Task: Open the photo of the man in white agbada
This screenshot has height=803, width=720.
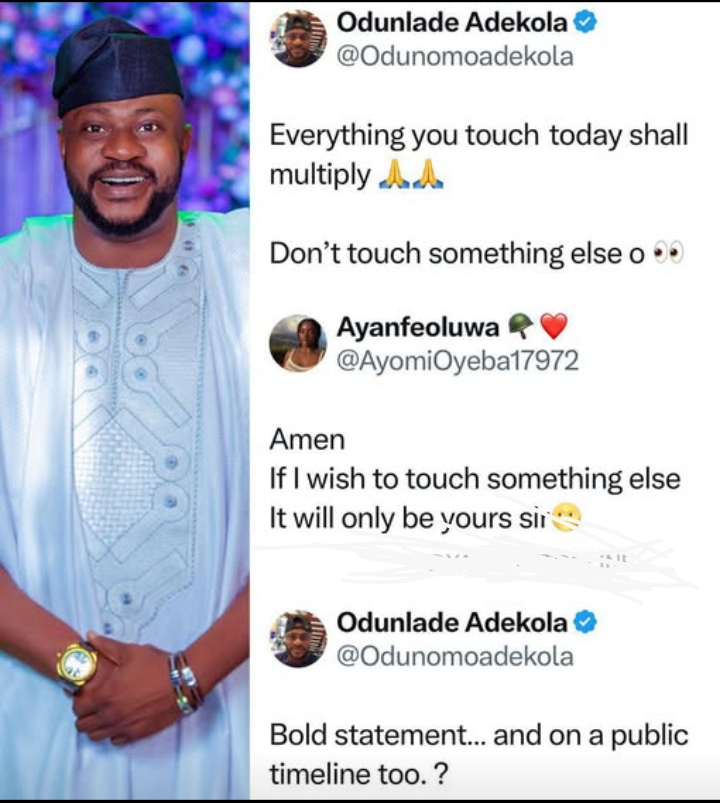Action: pyautogui.click(x=124, y=400)
